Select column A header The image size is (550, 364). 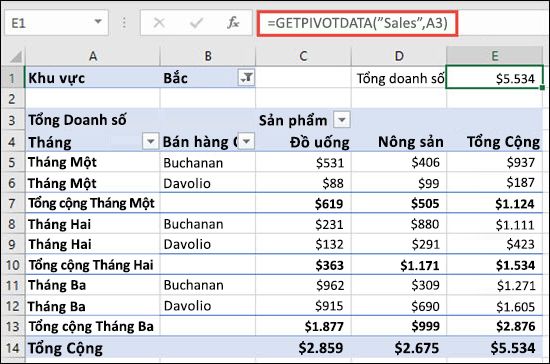(x=93, y=56)
